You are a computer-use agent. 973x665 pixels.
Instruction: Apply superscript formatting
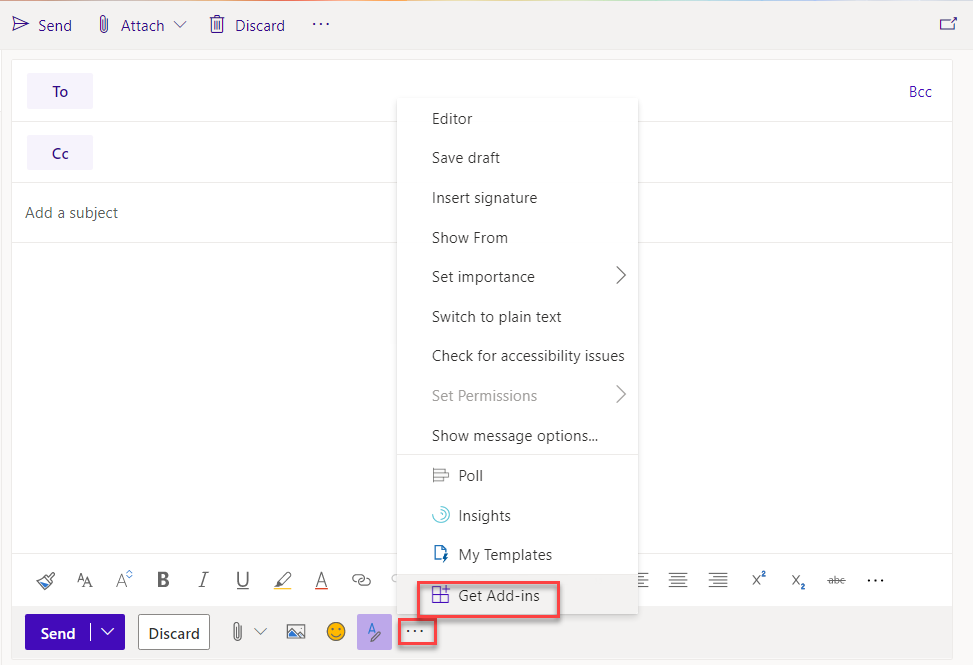[x=758, y=580]
